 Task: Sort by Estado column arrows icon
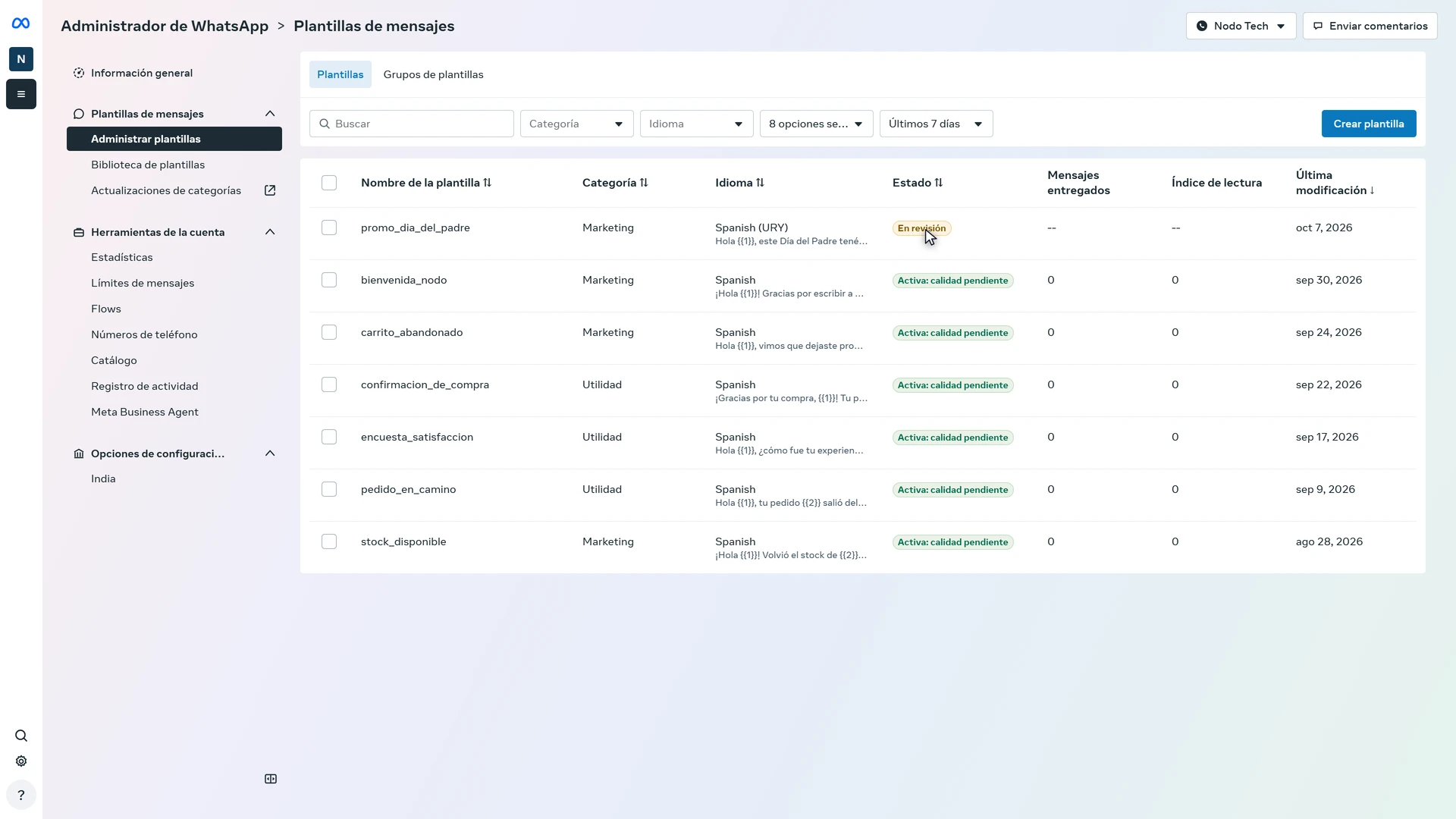pos(939,183)
